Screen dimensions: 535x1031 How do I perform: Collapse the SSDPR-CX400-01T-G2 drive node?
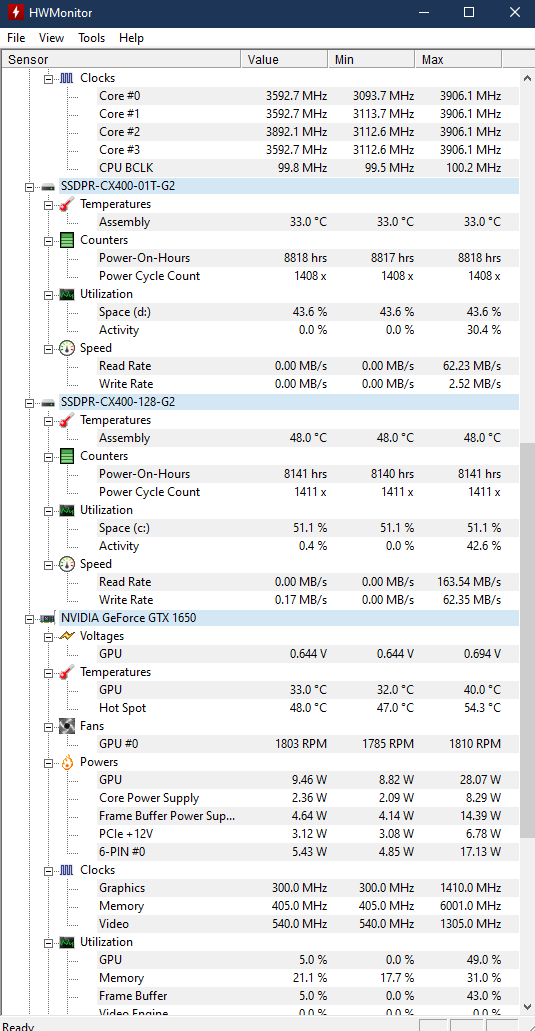coord(29,186)
